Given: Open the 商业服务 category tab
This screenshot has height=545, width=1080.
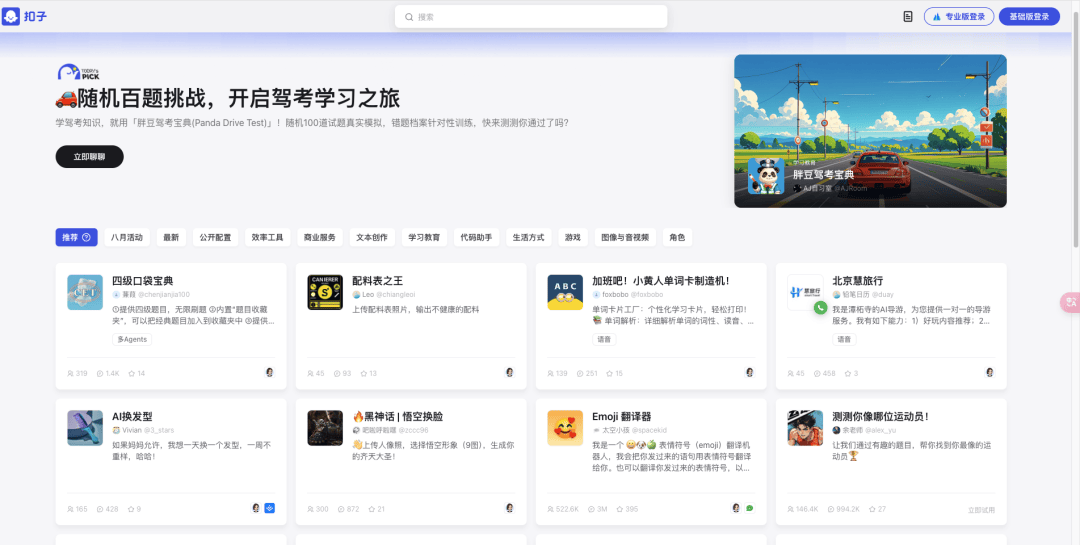Looking at the screenshot, I should 320,237.
